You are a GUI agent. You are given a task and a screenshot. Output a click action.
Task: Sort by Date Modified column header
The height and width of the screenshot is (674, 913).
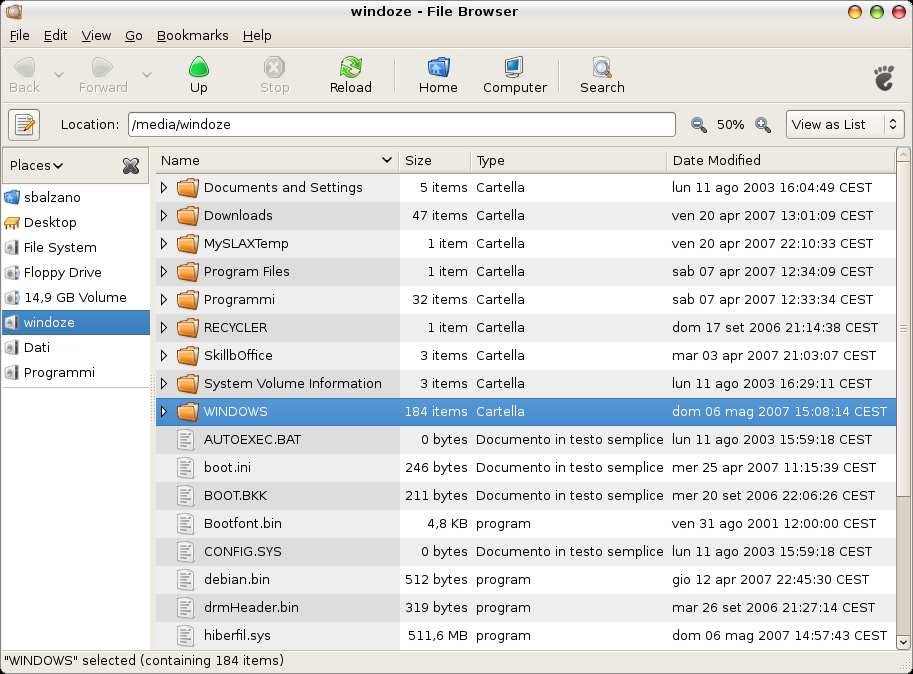pyautogui.click(x=781, y=161)
